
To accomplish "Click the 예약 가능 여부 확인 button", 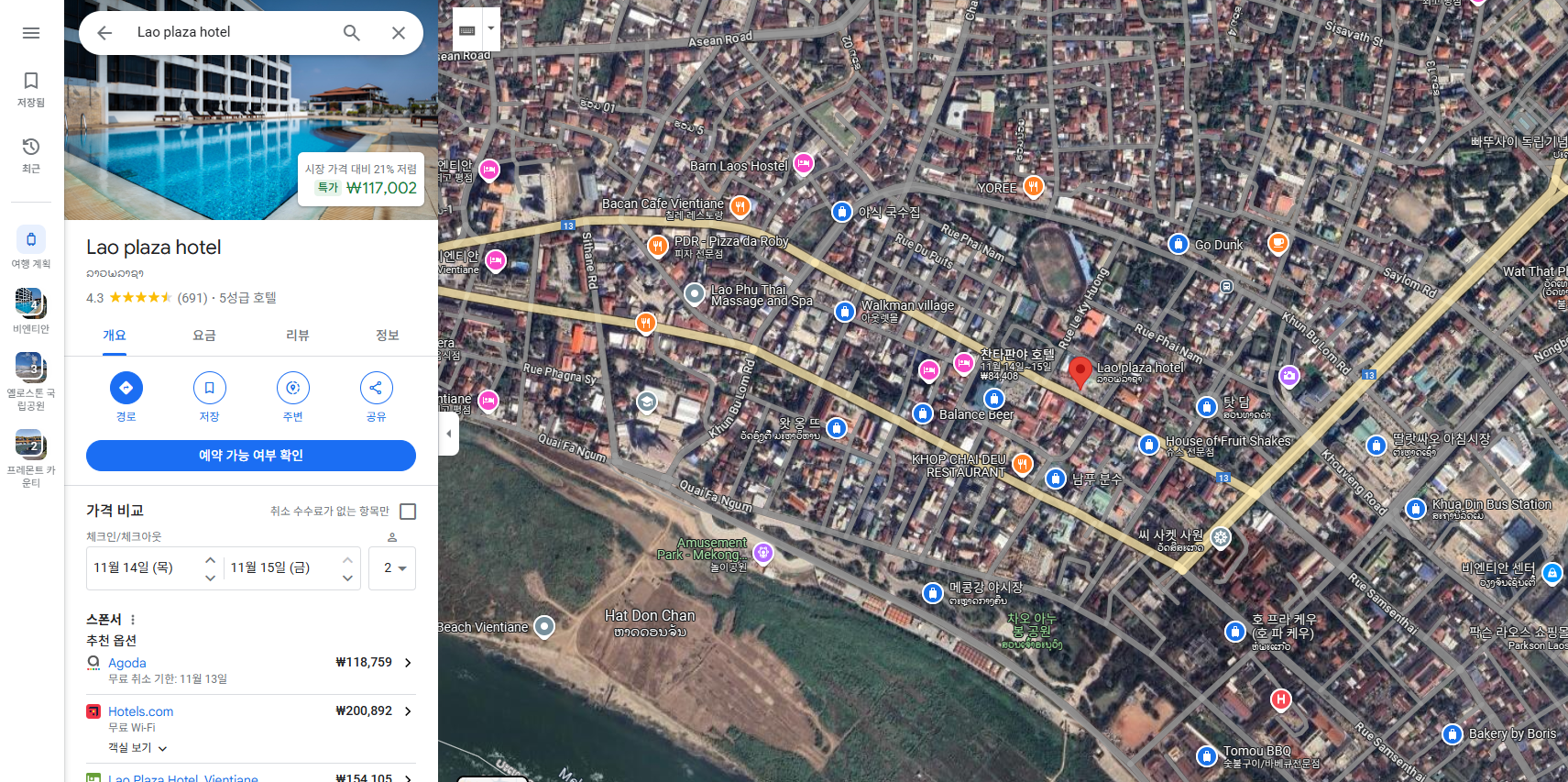I will (x=251, y=456).
